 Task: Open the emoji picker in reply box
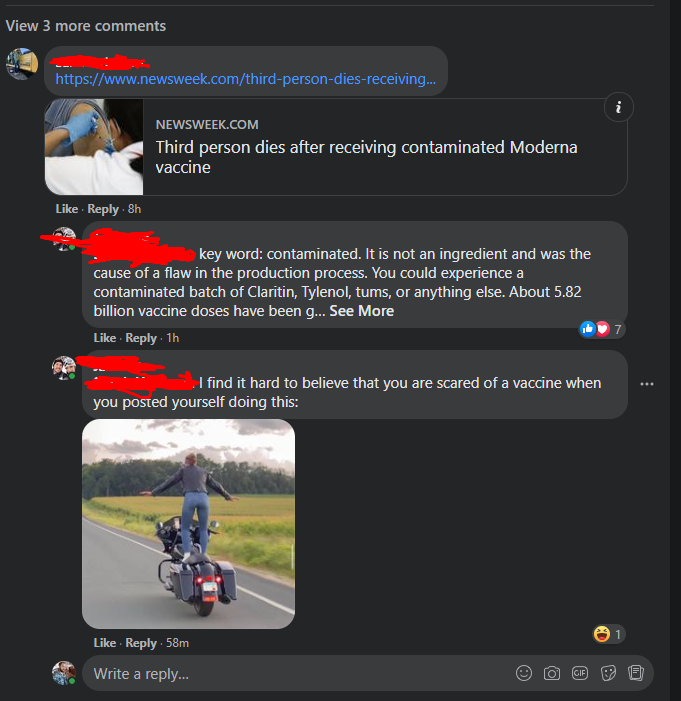524,673
